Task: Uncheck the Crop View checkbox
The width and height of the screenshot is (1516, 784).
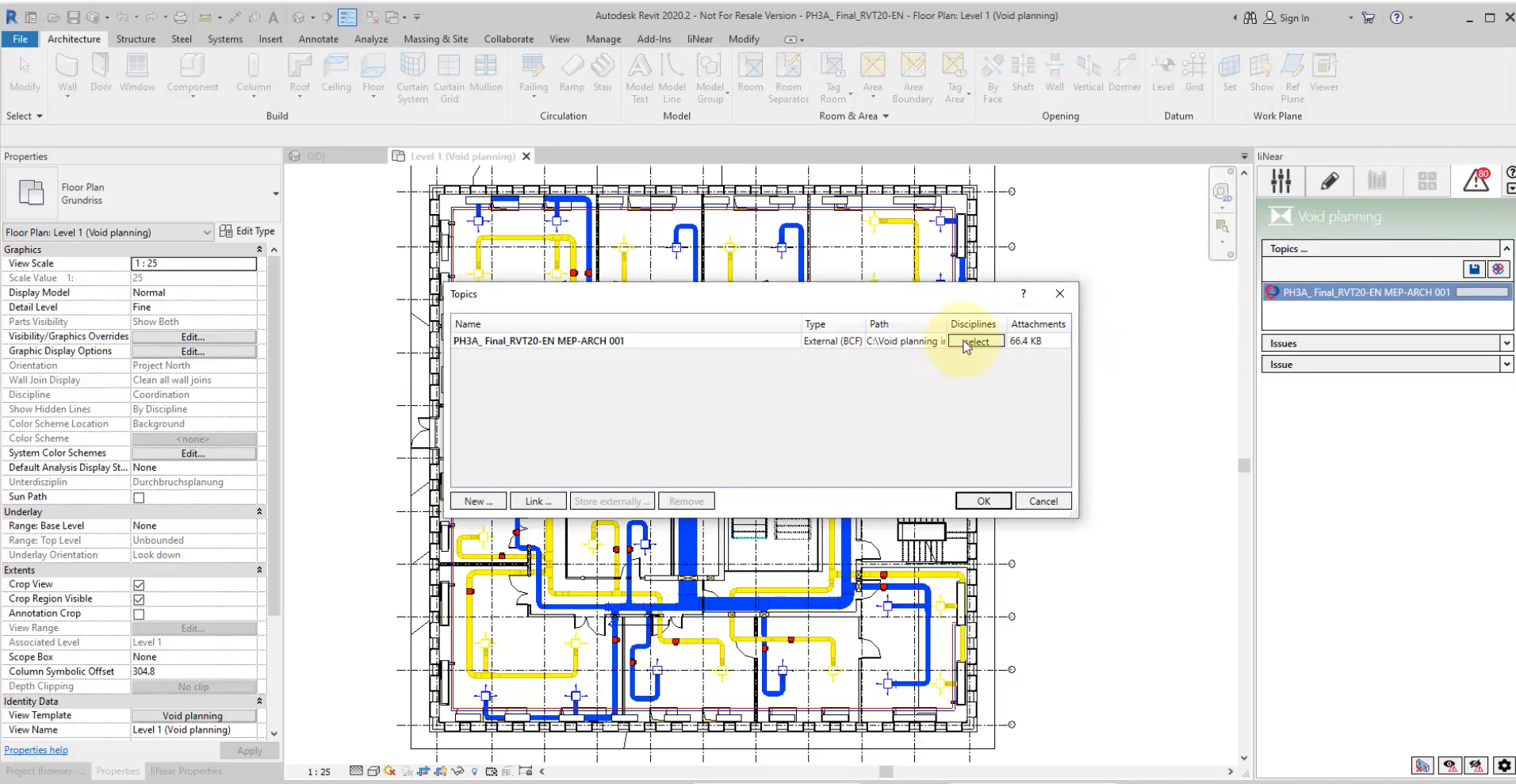Action: point(139,585)
